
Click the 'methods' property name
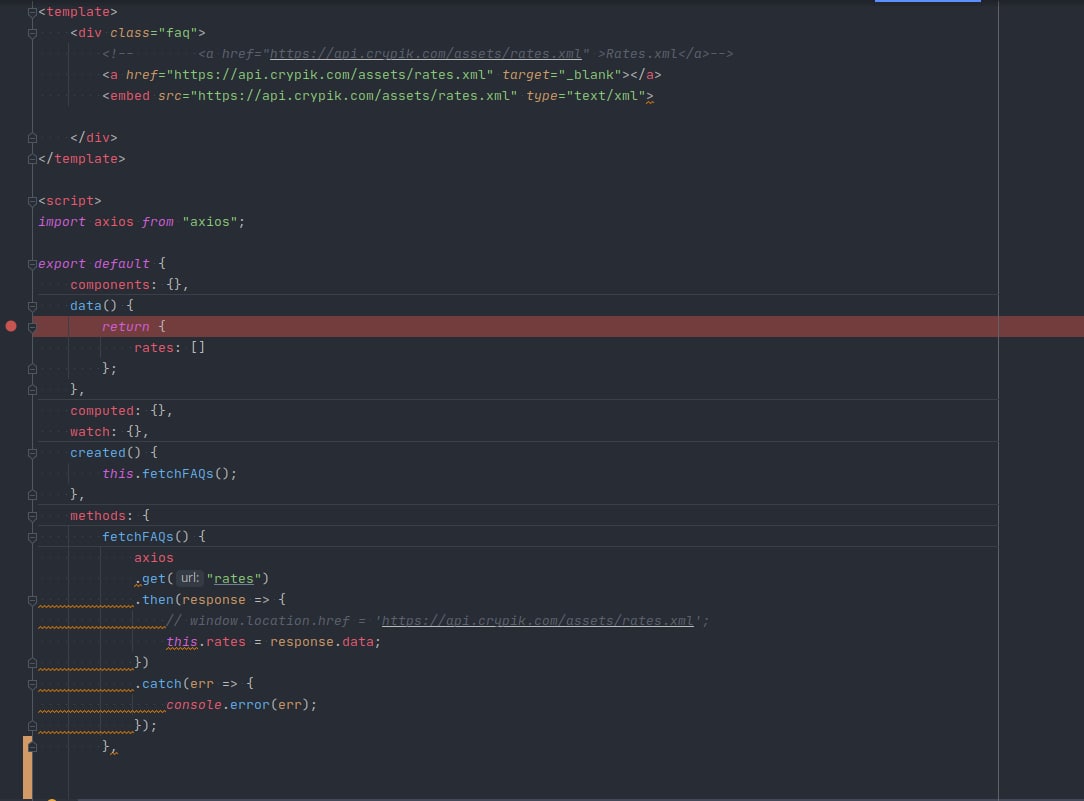97,516
